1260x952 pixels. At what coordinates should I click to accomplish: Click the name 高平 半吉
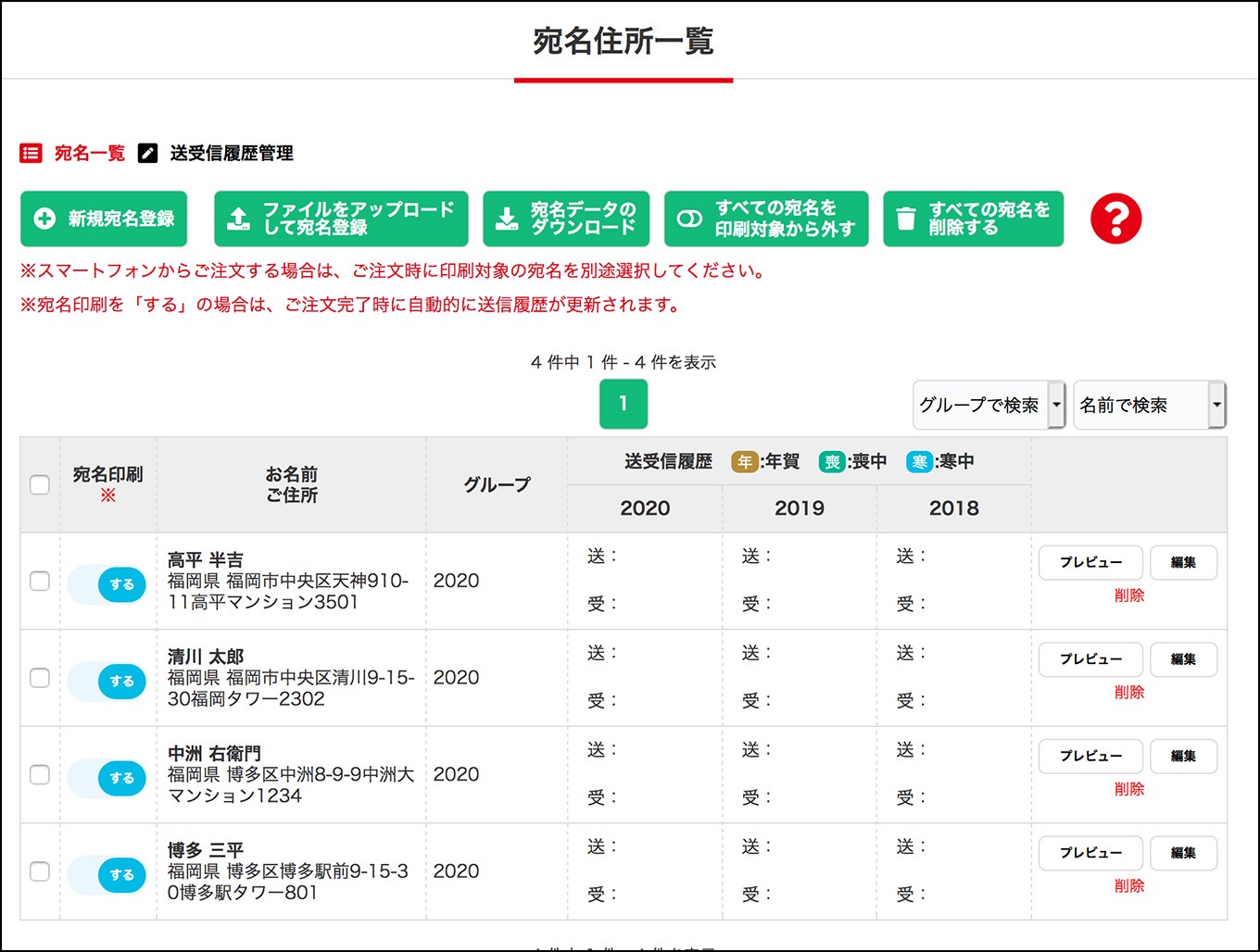click(x=205, y=559)
